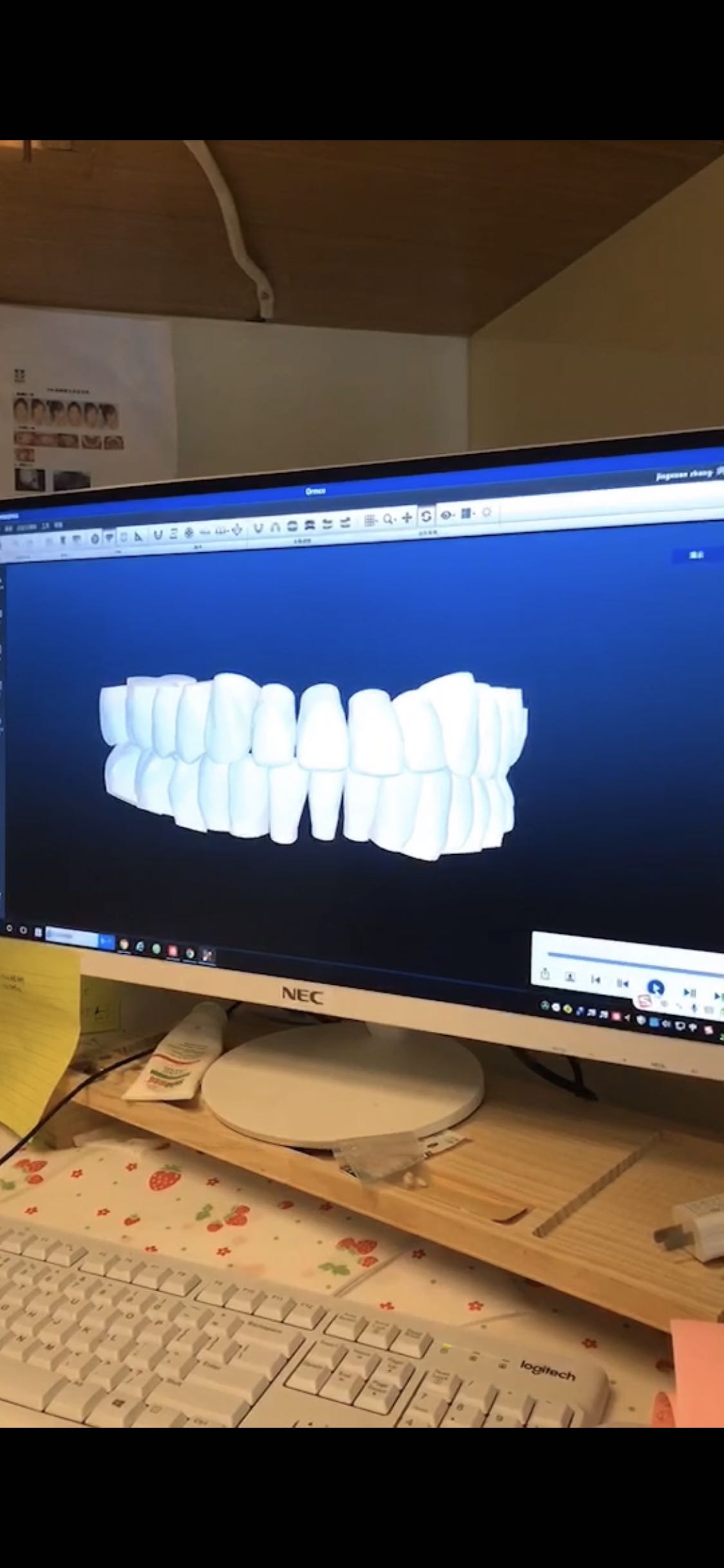
Task: Open the grid overlay tool
Action: click(370, 521)
